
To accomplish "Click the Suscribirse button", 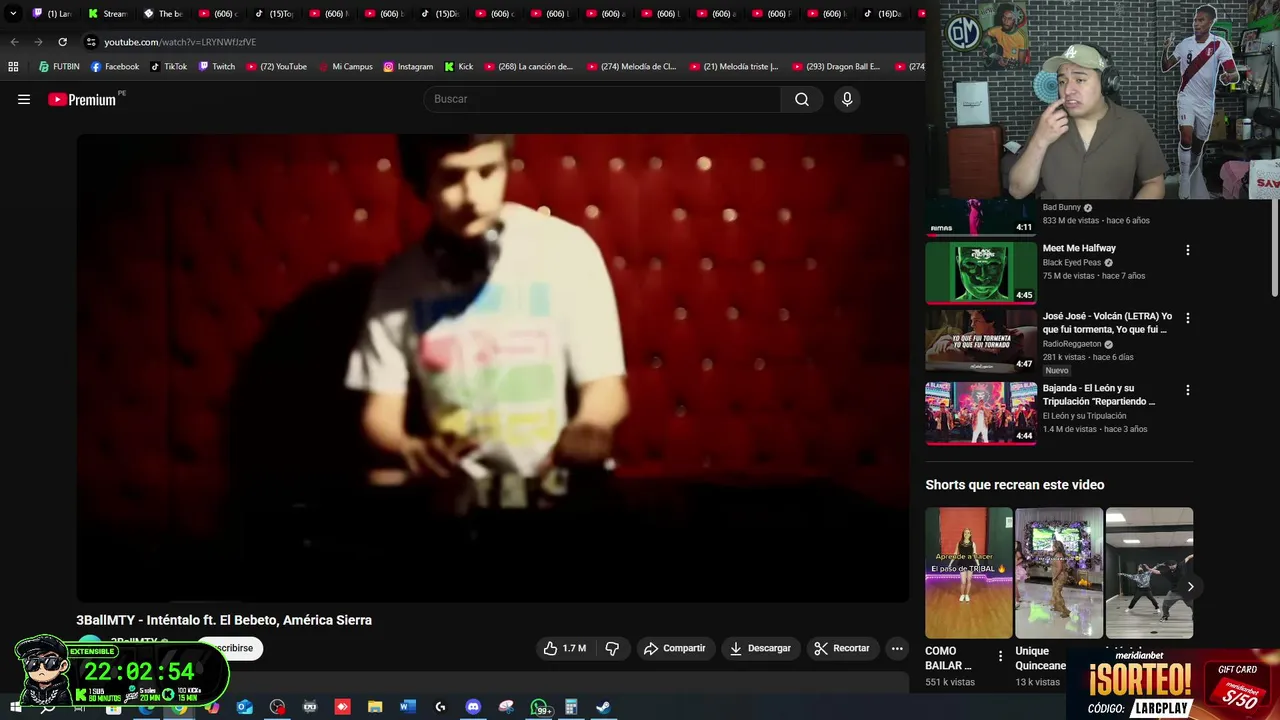I will click(229, 648).
